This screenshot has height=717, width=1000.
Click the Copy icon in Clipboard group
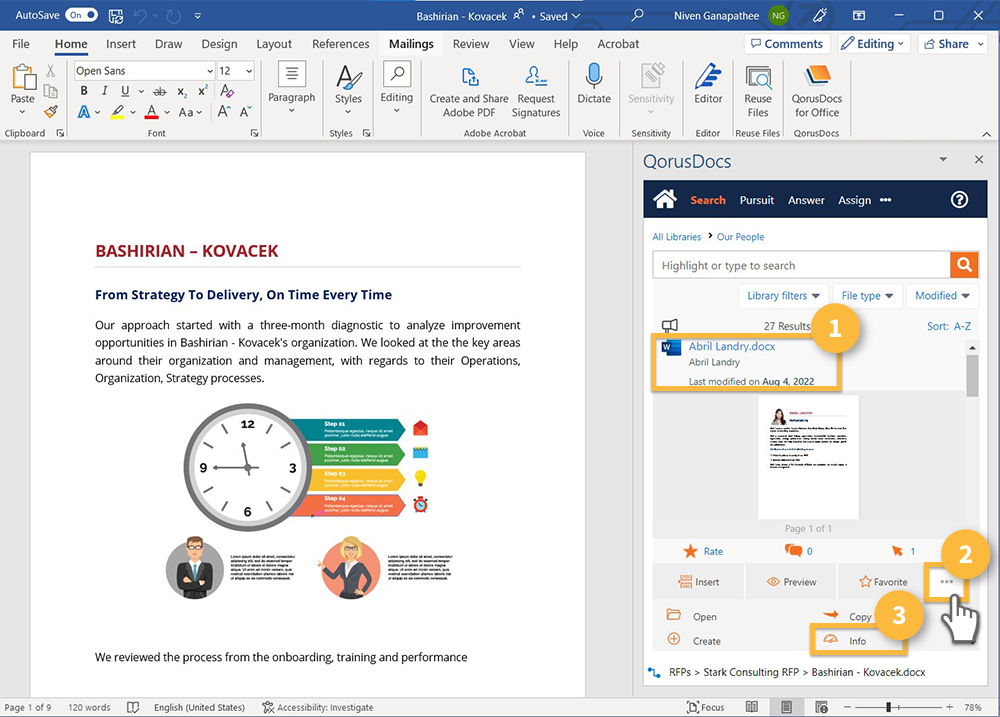(x=51, y=91)
